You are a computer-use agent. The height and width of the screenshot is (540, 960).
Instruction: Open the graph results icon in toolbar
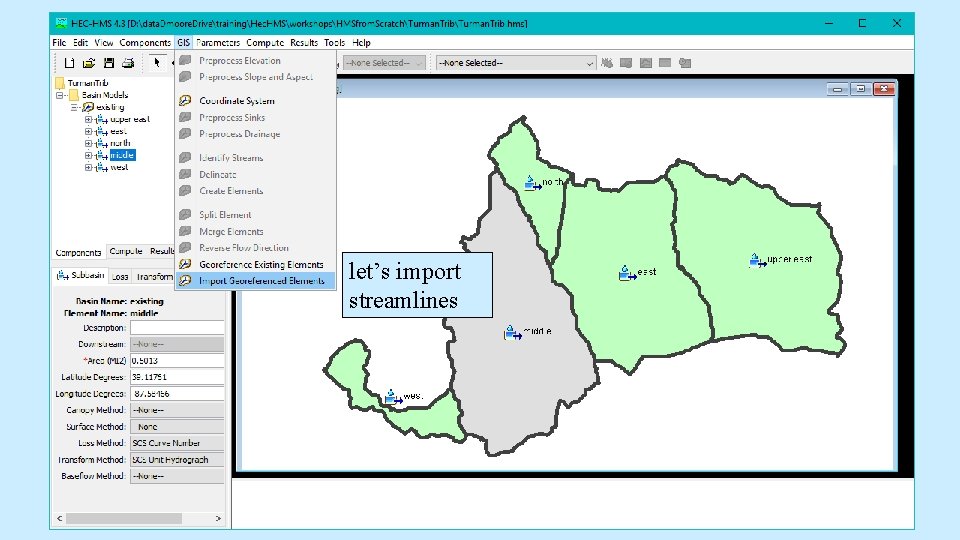click(x=646, y=63)
